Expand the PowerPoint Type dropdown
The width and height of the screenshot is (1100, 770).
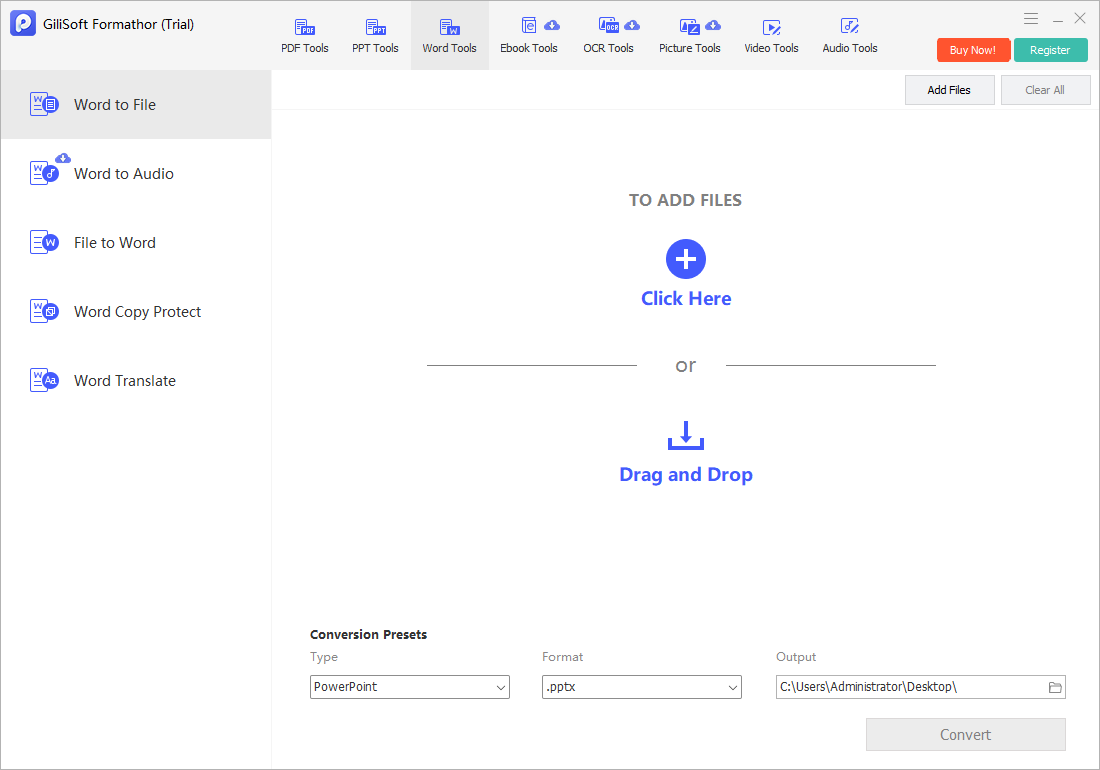410,687
